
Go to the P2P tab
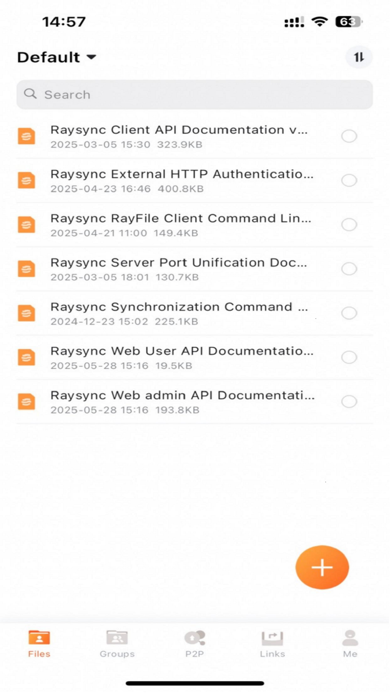point(194,644)
